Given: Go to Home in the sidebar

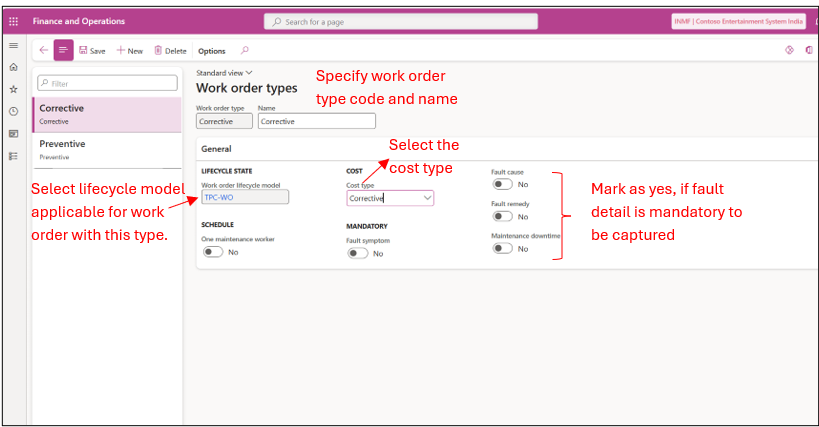Looking at the screenshot, I should [x=14, y=67].
